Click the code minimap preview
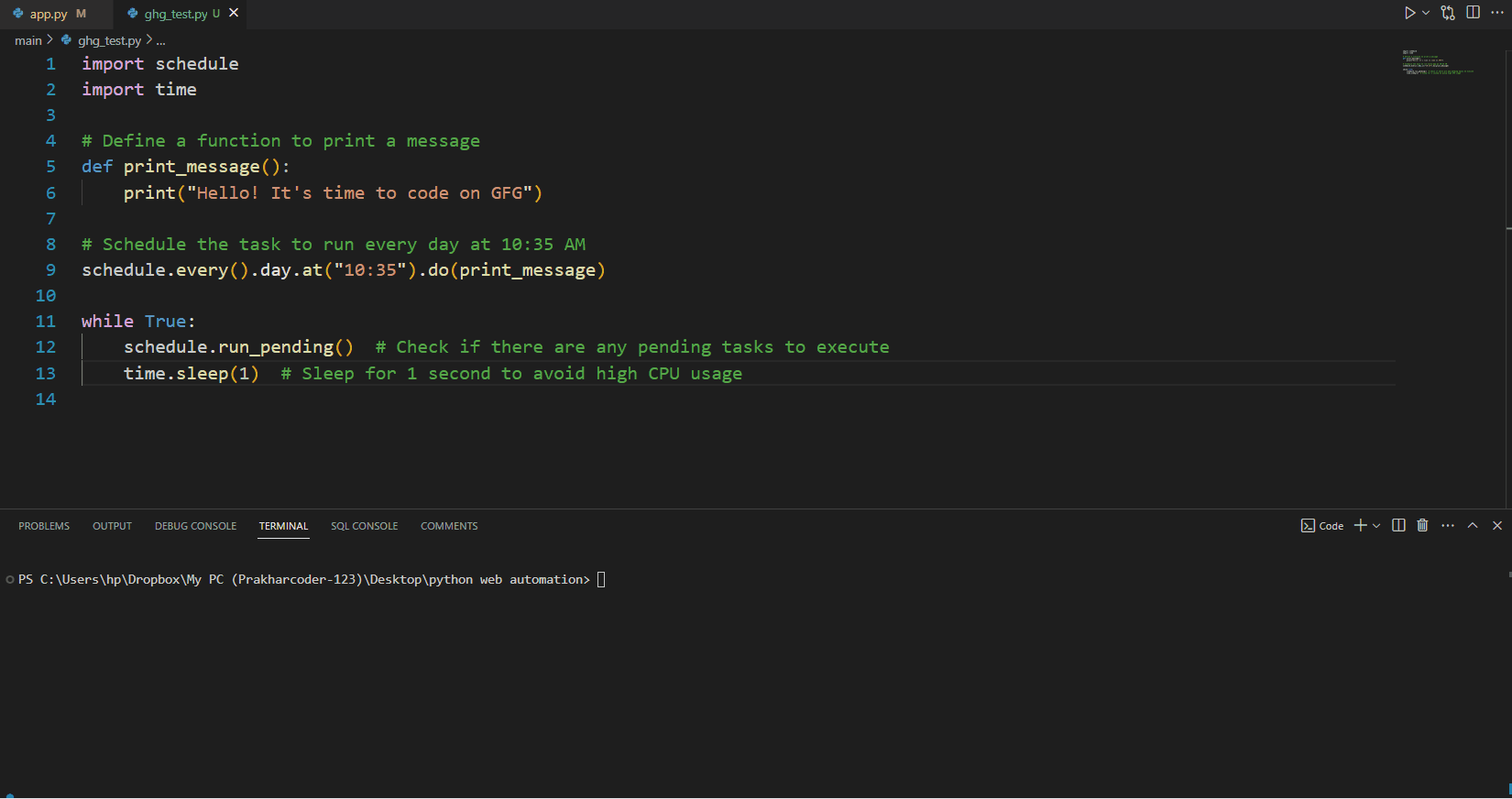The image size is (1512, 799). [x=1437, y=62]
